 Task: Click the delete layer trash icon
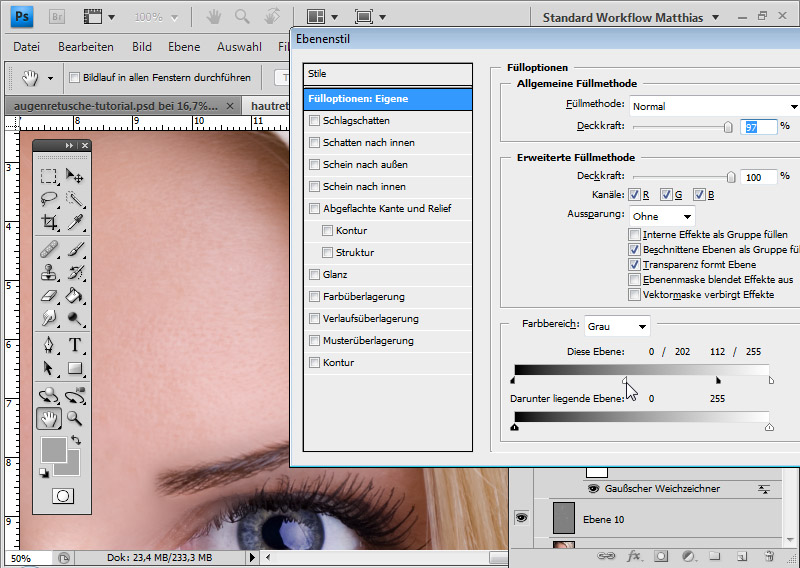[768, 555]
